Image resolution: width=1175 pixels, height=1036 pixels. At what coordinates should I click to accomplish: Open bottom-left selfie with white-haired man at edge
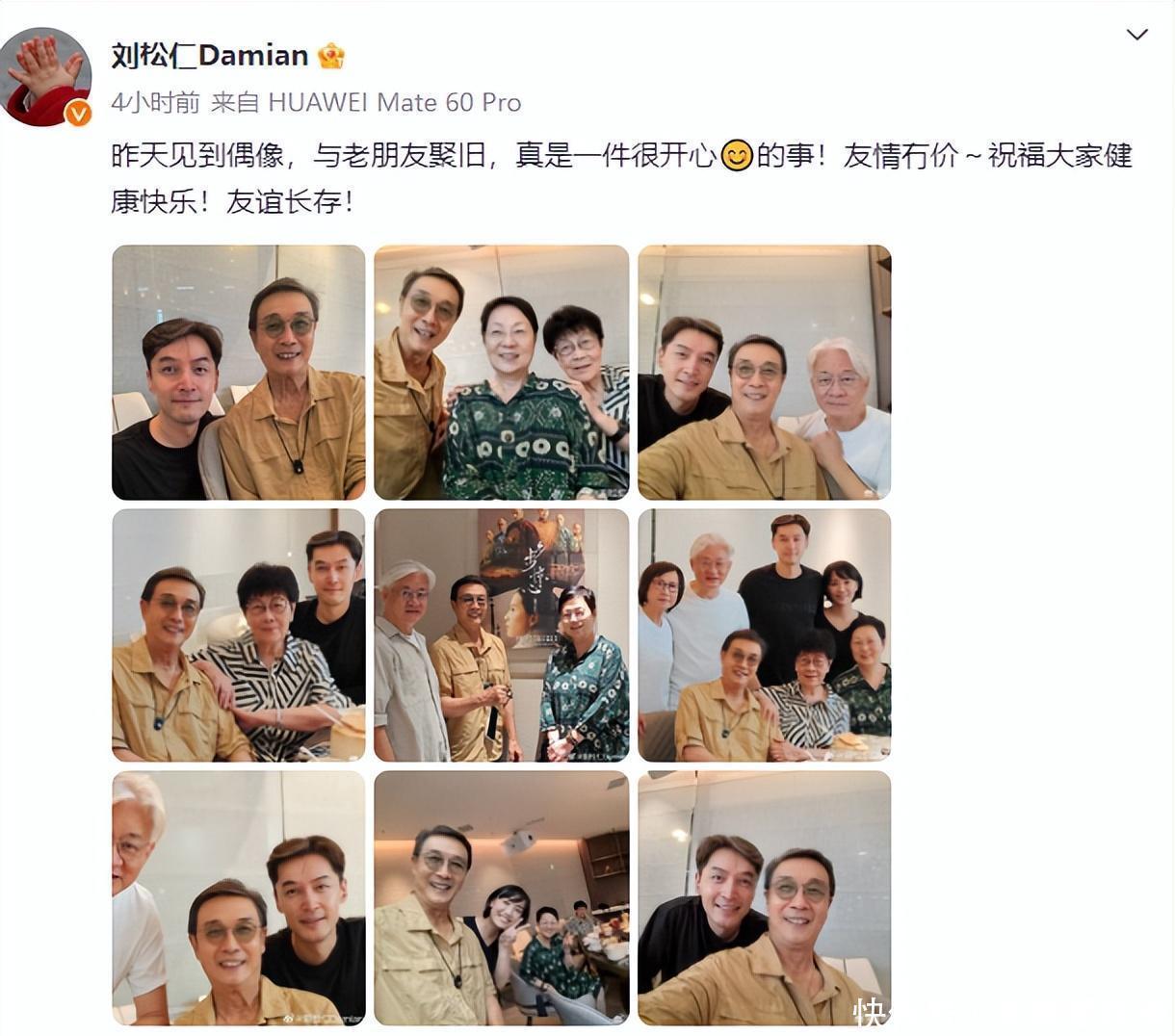pyautogui.click(x=239, y=898)
